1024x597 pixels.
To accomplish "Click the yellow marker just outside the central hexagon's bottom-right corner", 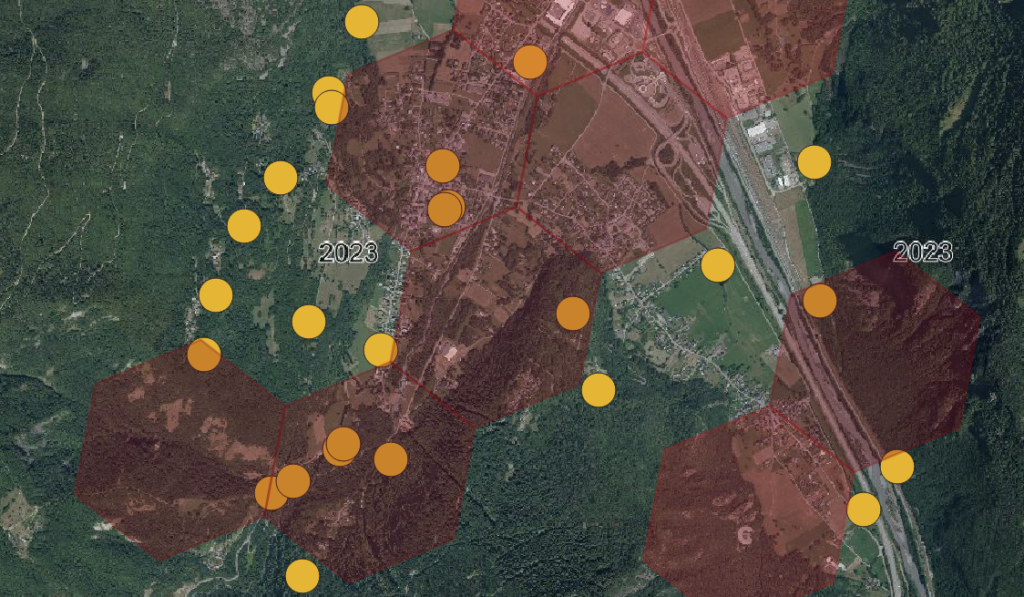I will [x=598, y=390].
